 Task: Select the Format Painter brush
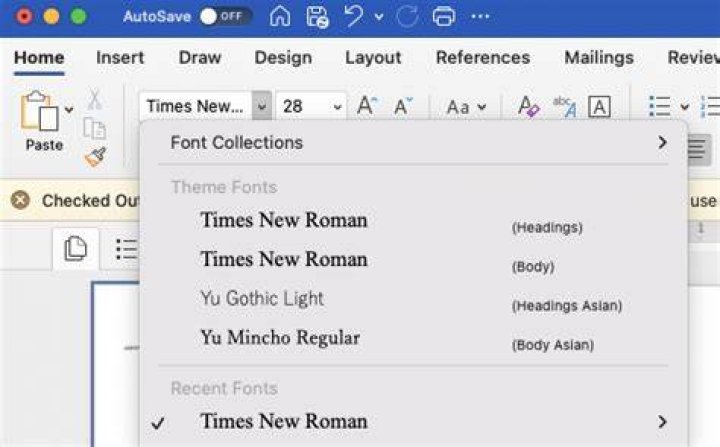[x=96, y=157]
